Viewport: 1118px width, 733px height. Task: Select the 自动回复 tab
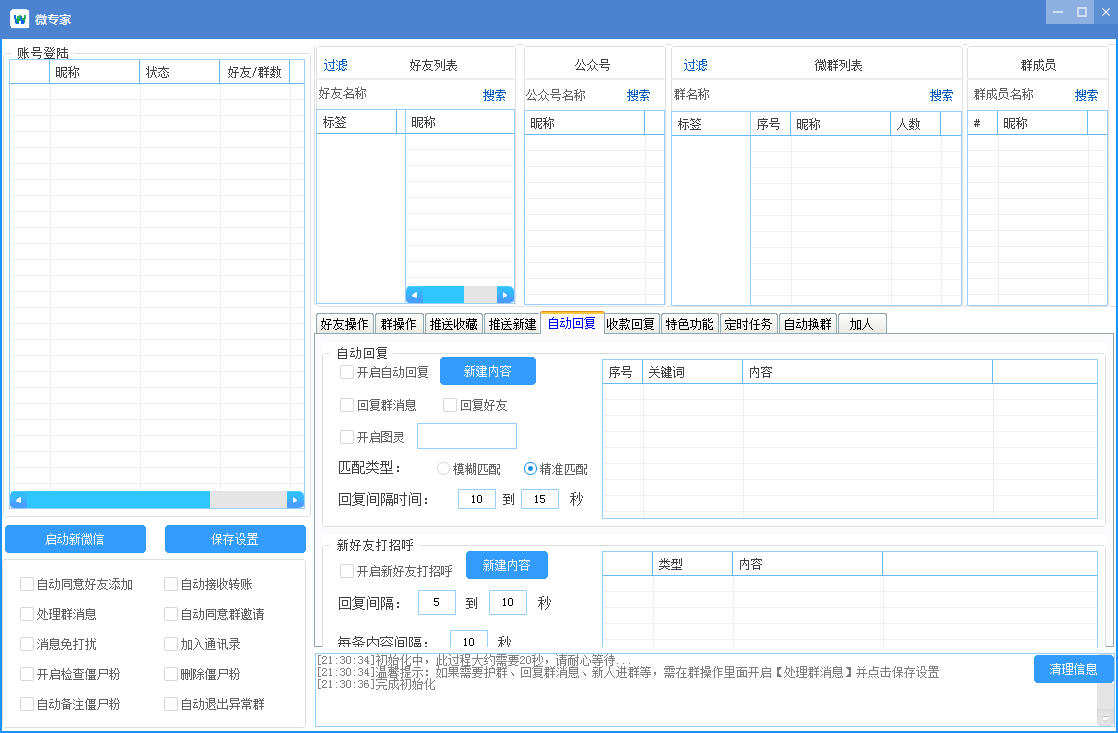point(572,323)
